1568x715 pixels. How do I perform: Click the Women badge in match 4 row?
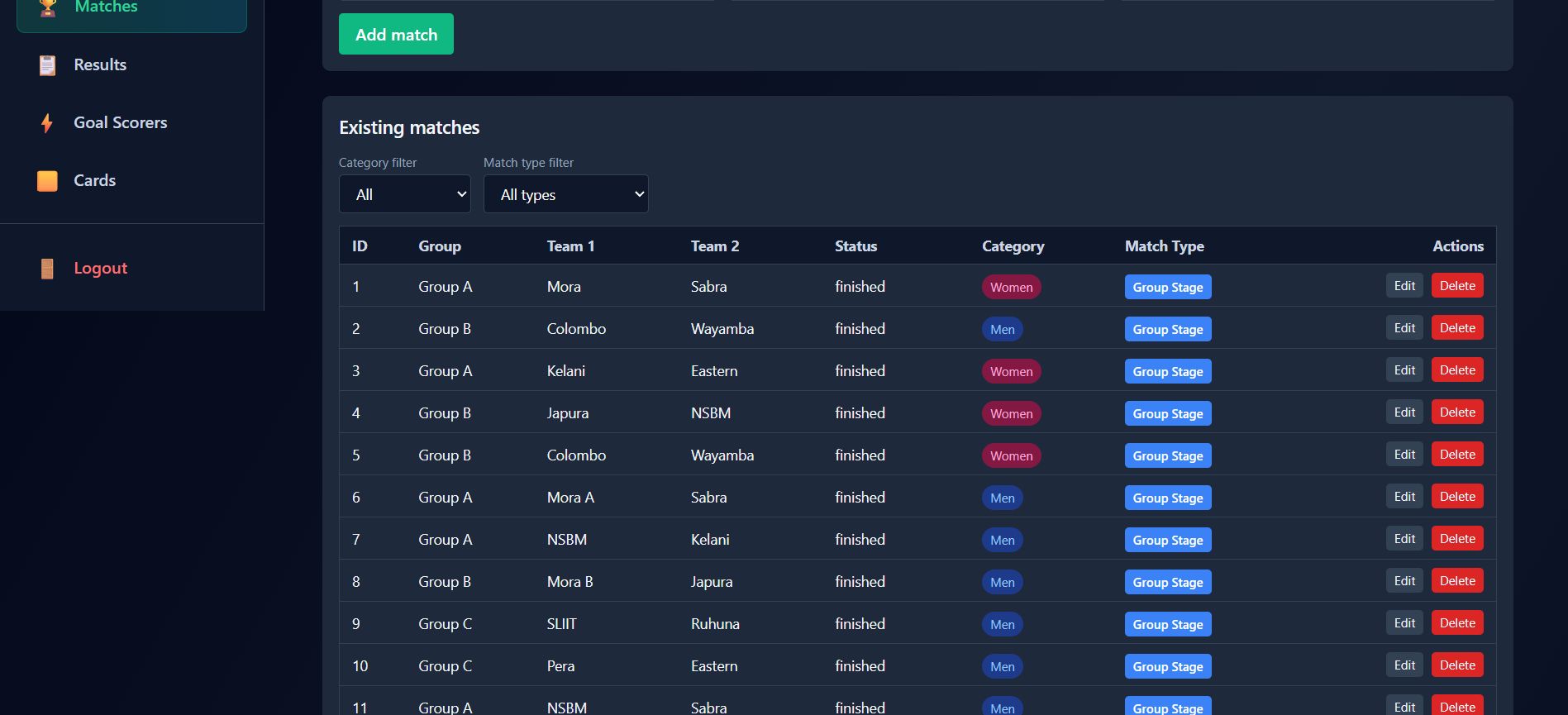(x=1011, y=413)
